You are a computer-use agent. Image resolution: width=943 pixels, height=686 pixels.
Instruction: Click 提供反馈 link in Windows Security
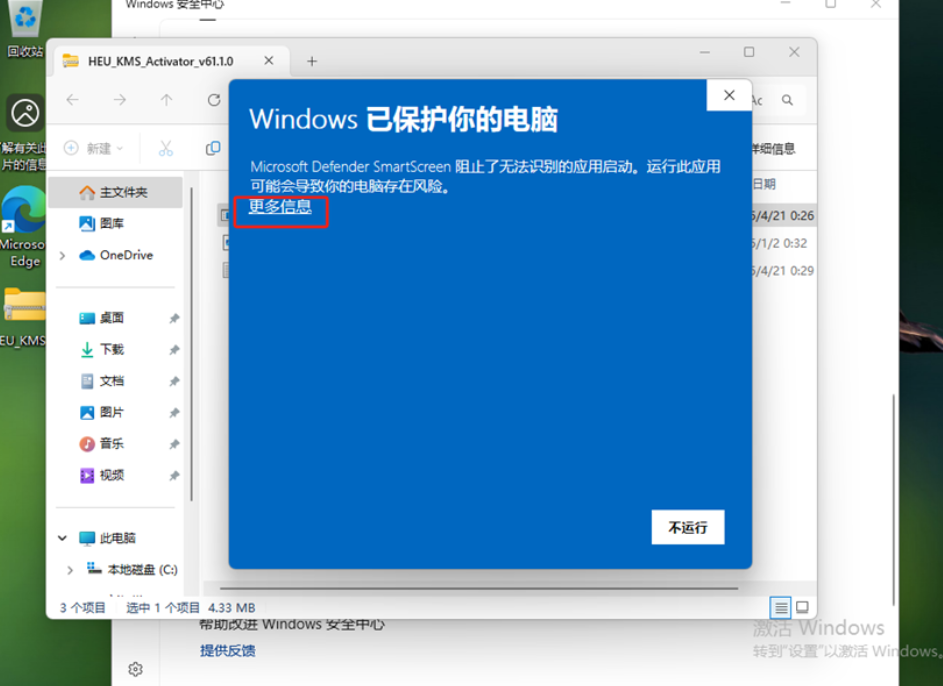click(228, 651)
